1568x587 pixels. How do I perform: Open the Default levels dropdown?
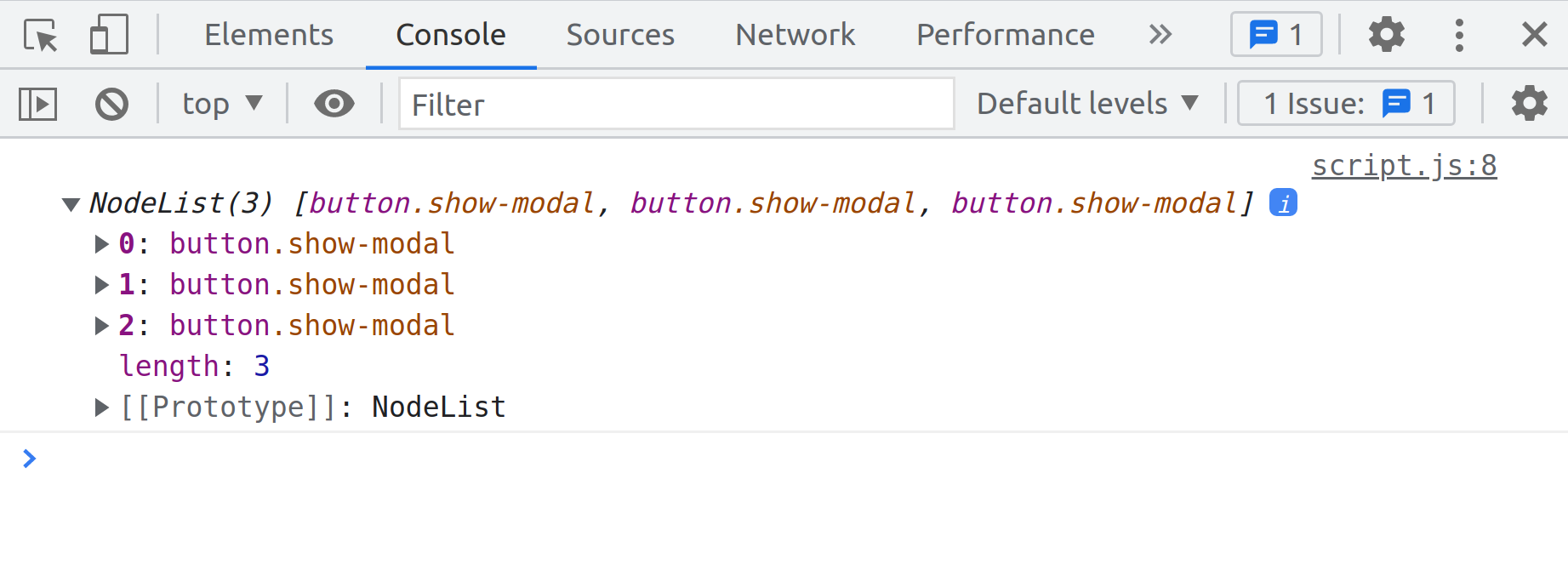(1087, 103)
